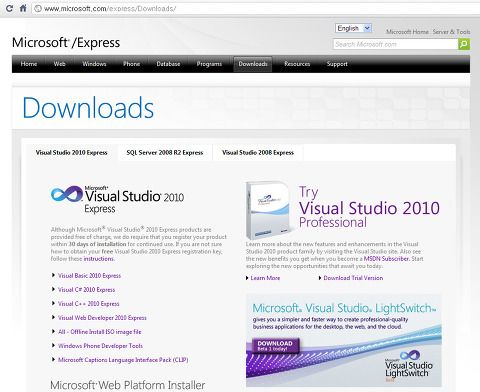480x392 pixels.
Task: Open the Support nav item
Action: pyautogui.click(x=337, y=64)
